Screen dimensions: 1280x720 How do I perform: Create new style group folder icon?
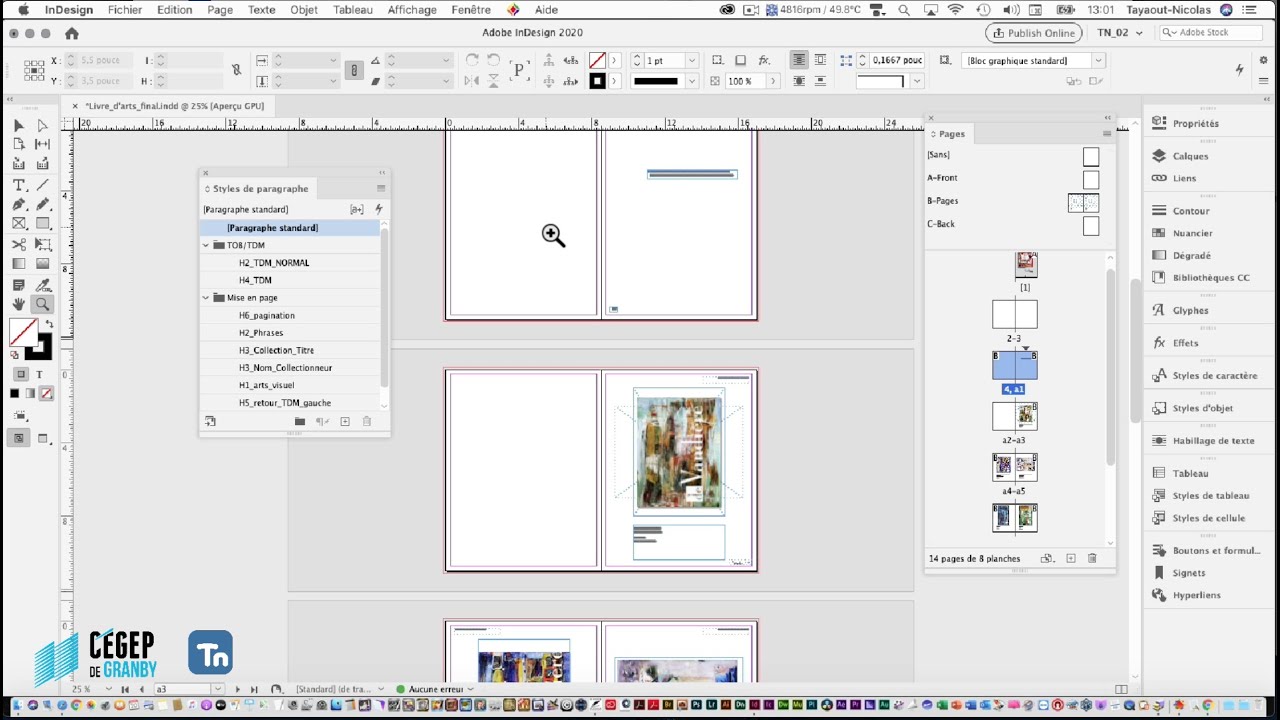point(299,422)
